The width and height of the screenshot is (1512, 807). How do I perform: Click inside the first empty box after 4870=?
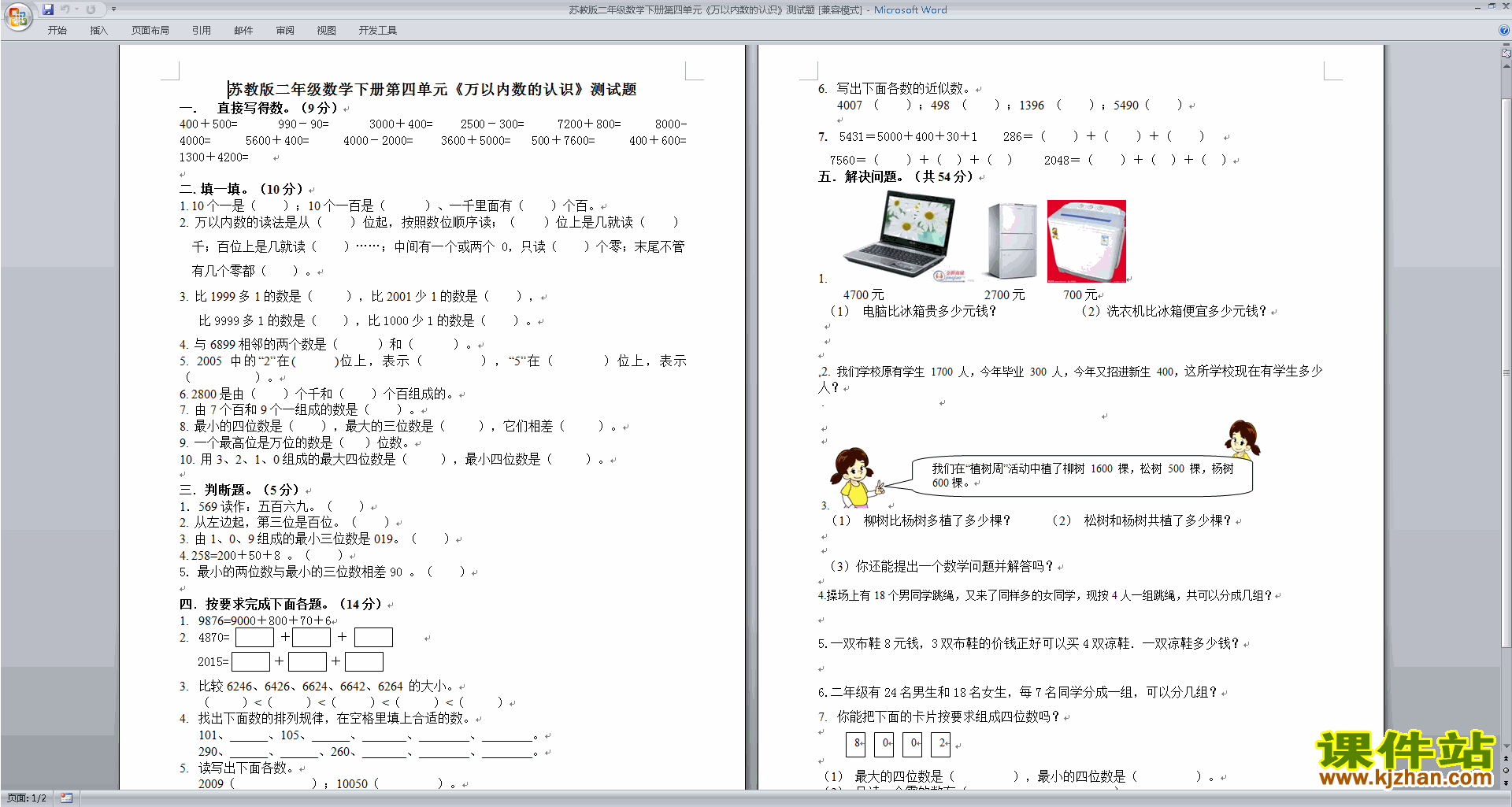click(254, 637)
